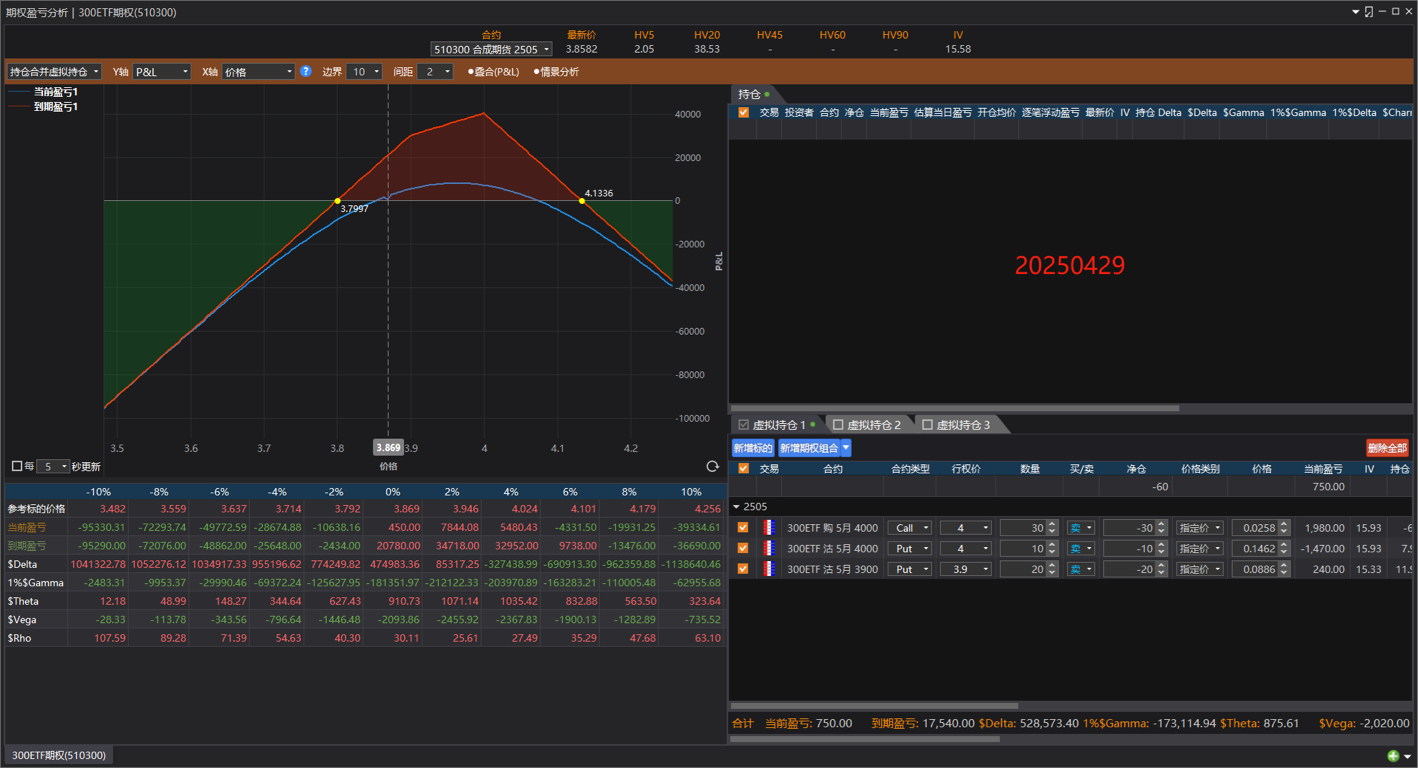The height and width of the screenshot is (768, 1418).
Task: Click the 0% column header in scenario table
Action: point(392,492)
